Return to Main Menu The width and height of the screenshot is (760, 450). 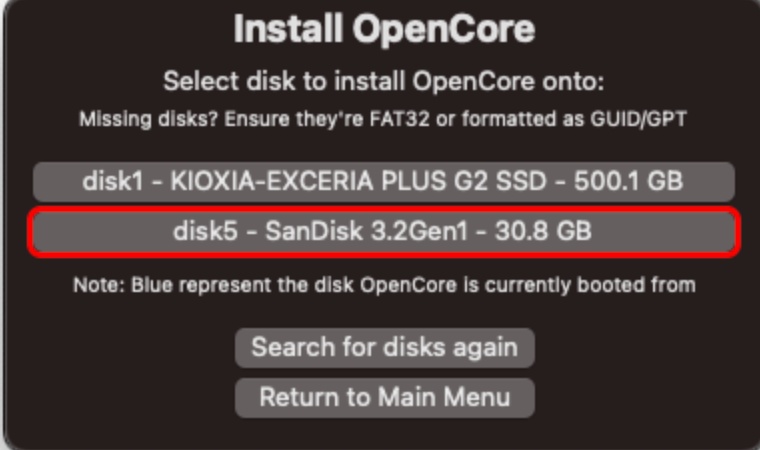[x=384, y=397]
